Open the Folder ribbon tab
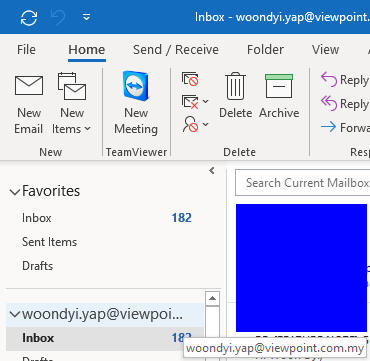Image resolution: width=370 pixels, height=361 pixels. pos(265,50)
